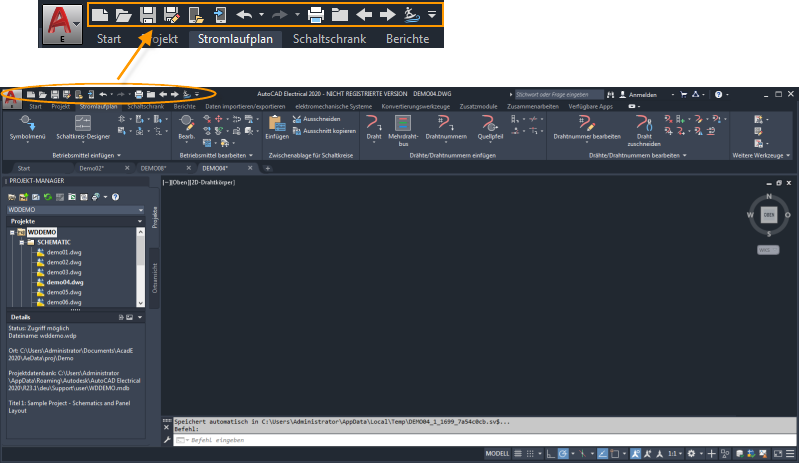Expand Betriebsmittel einfügen panel dropdown

pyautogui.click(x=119, y=155)
